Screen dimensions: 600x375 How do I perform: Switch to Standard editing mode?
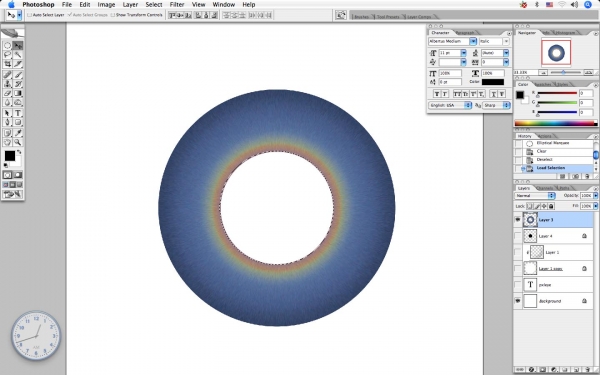point(7,175)
